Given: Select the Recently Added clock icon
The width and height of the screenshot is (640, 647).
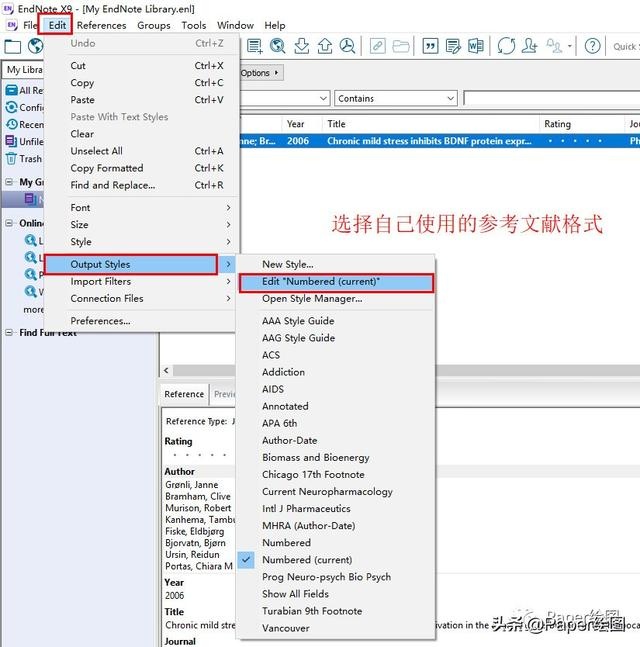Looking at the screenshot, I should click(12, 124).
